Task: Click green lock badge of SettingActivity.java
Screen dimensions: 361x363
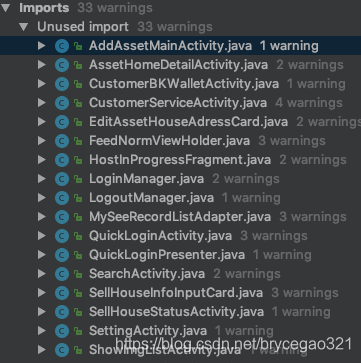Action: pyautogui.click(x=78, y=331)
